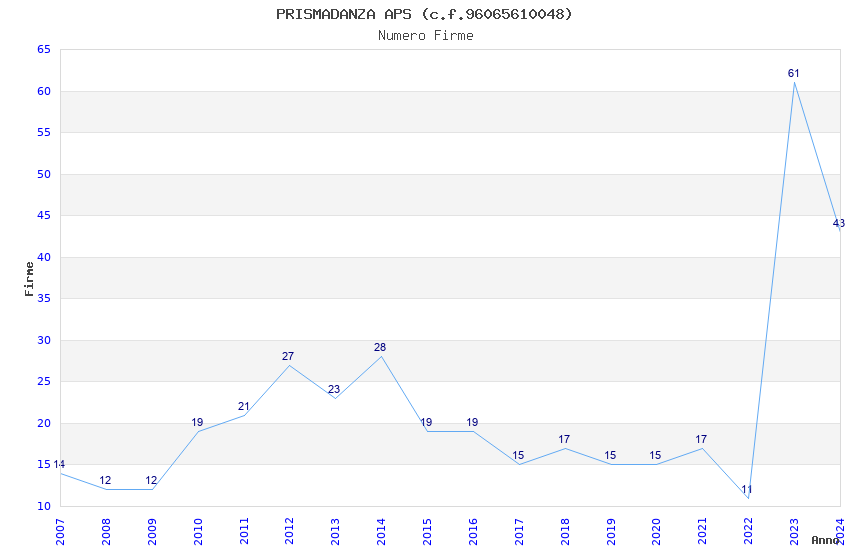Click x-axis year 2007
The width and height of the screenshot is (850, 550).
click(60, 531)
